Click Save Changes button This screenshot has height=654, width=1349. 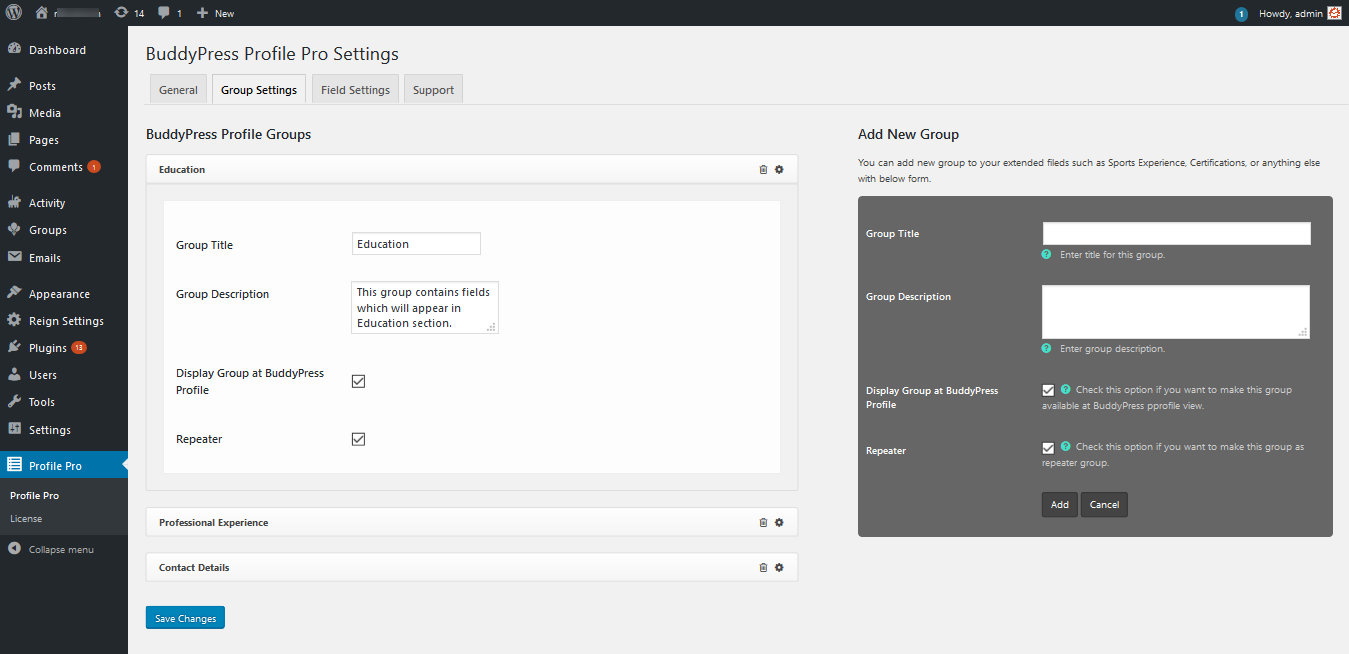(185, 618)
